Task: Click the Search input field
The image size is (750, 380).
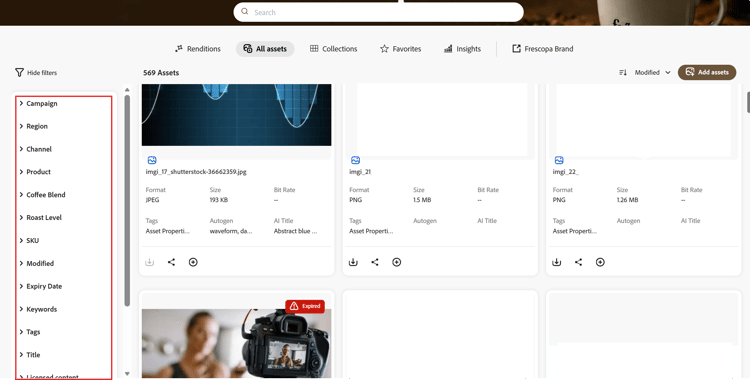Action: point(378,12)
